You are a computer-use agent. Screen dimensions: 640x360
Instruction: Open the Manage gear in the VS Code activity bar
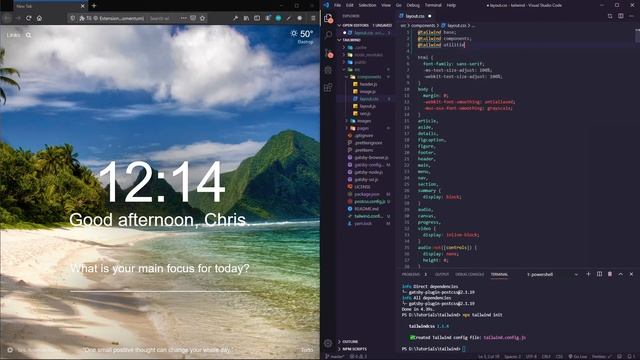pyautogui.click(x=328, y=343)
